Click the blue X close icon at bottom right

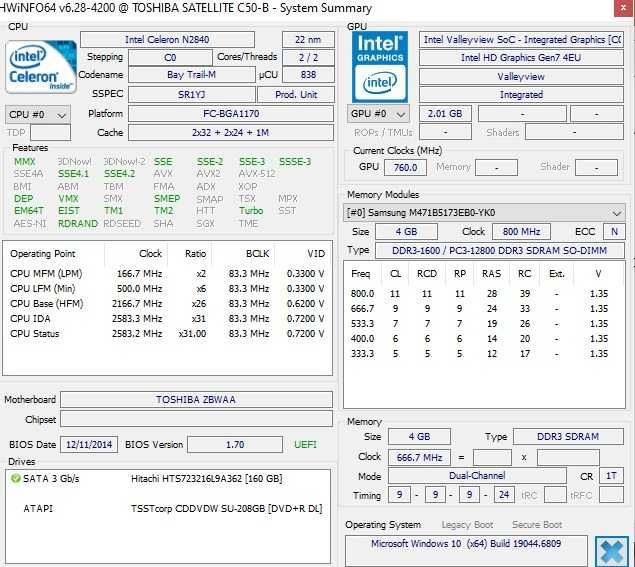coord(612,552)
